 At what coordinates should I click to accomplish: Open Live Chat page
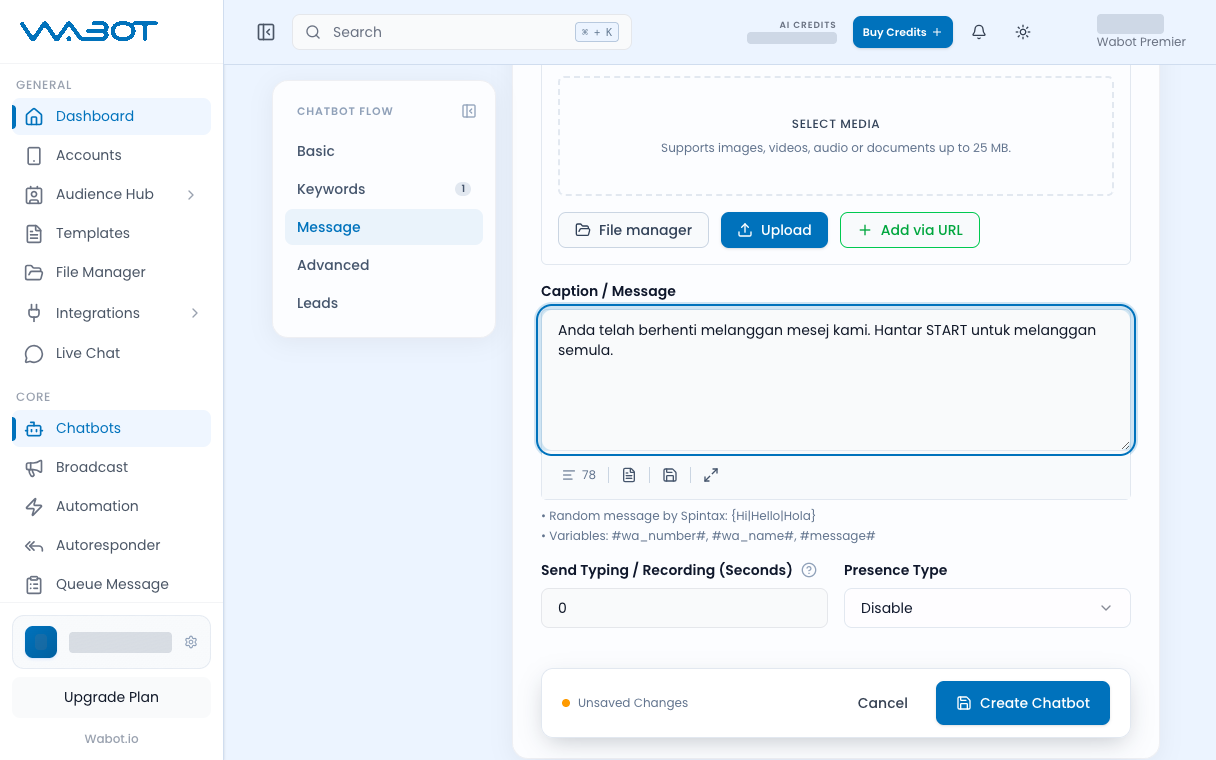tap(112, 353)
